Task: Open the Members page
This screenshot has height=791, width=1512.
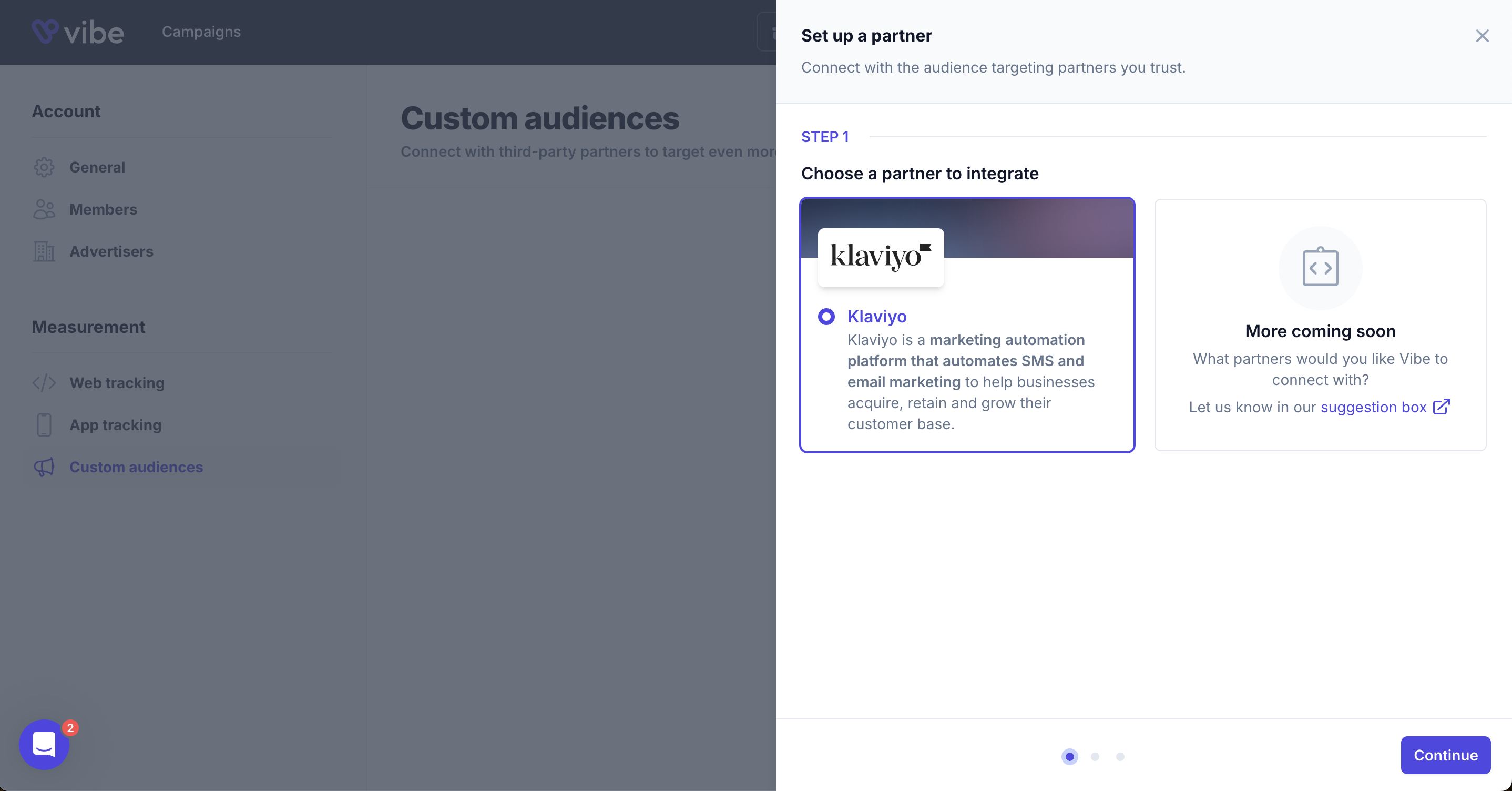Action: [103, 210]
